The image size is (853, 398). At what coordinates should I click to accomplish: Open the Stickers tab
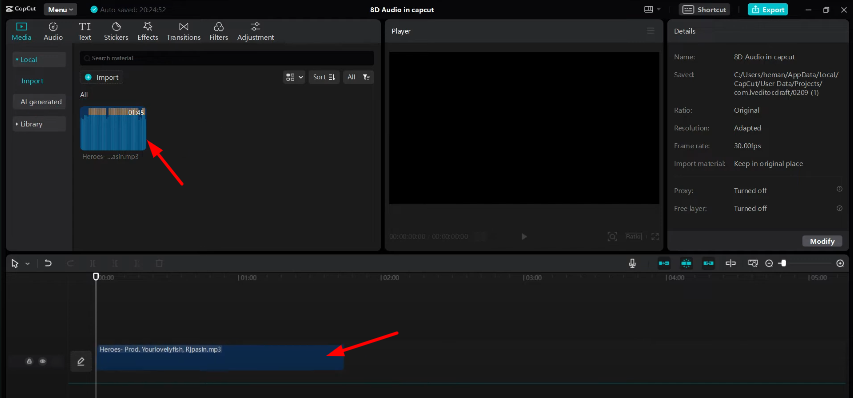(116, 32)
